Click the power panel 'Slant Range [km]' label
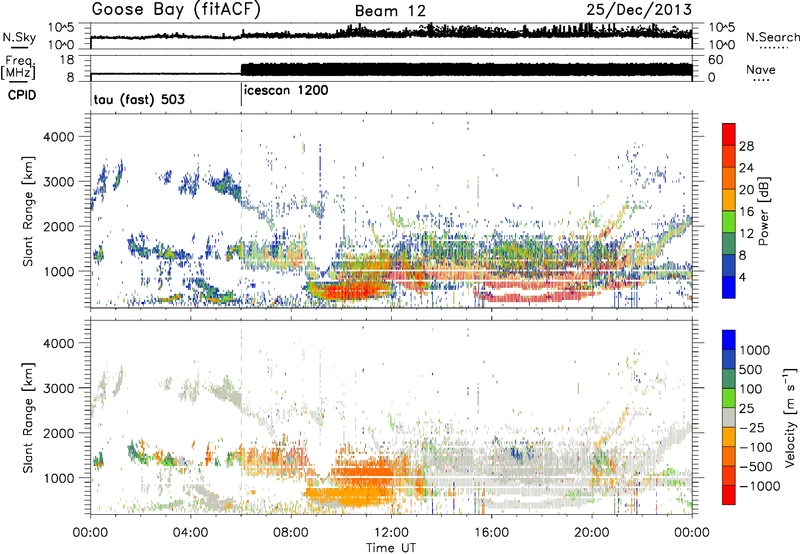Image resolution: width=800 pixels, height=554 pixels. [28, 211]
